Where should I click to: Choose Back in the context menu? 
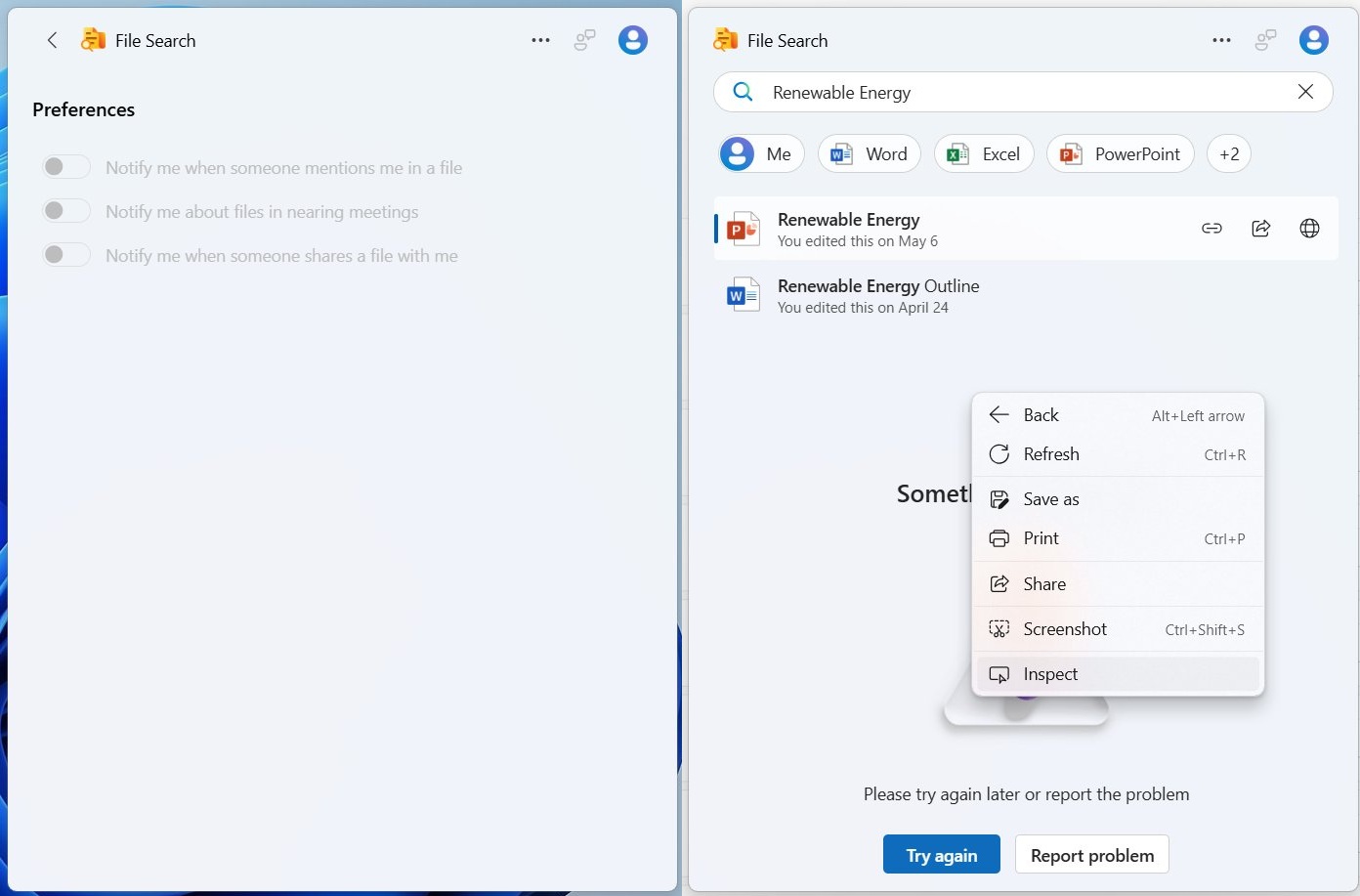(x=1118, y=415)
